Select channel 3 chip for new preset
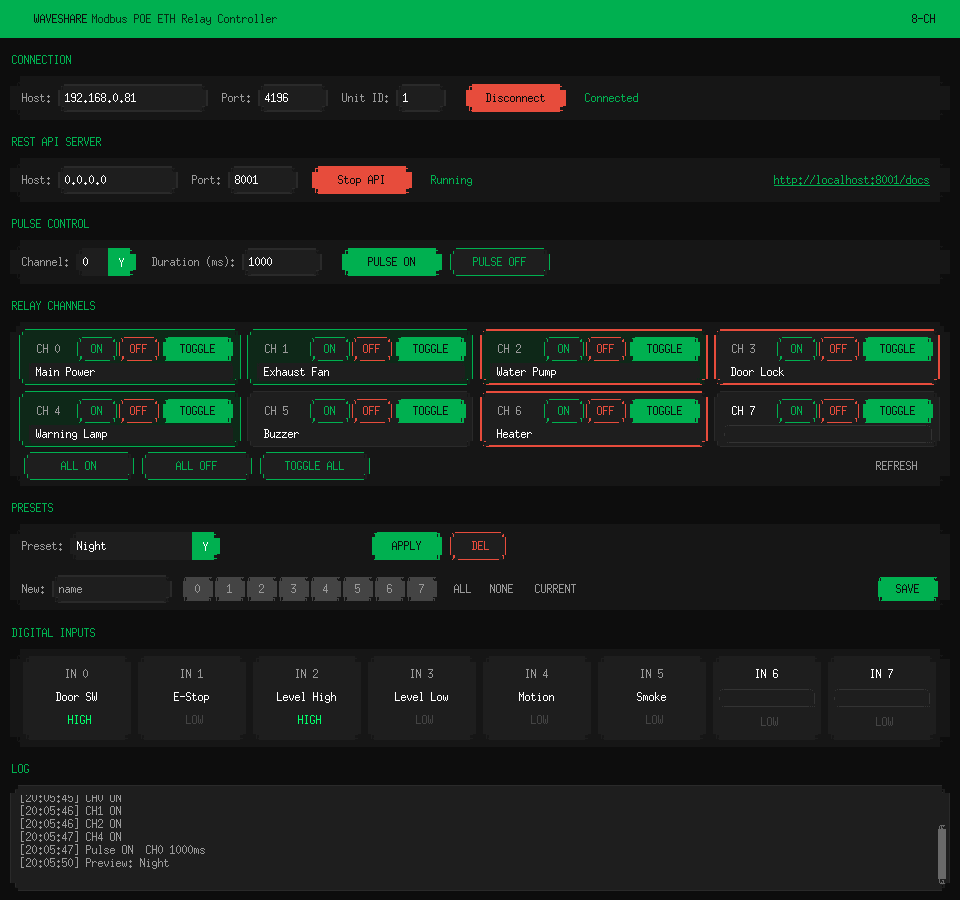This screenshot has height=900, width=960. (293, 589)
